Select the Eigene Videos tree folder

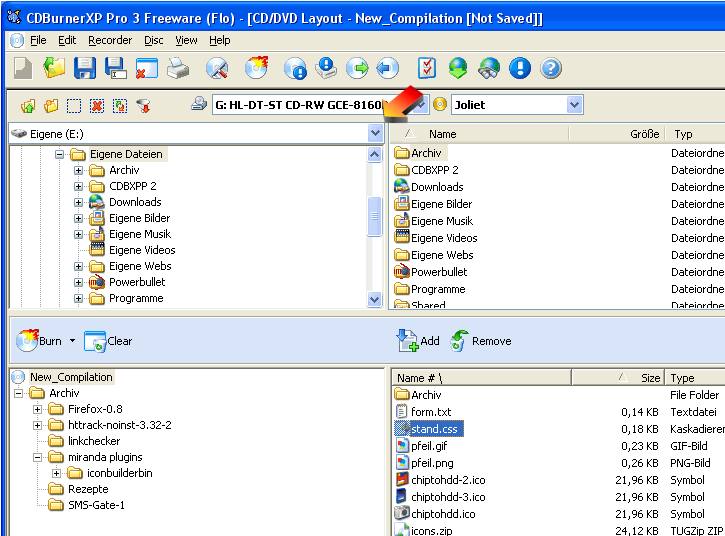(x=142, y=250)
